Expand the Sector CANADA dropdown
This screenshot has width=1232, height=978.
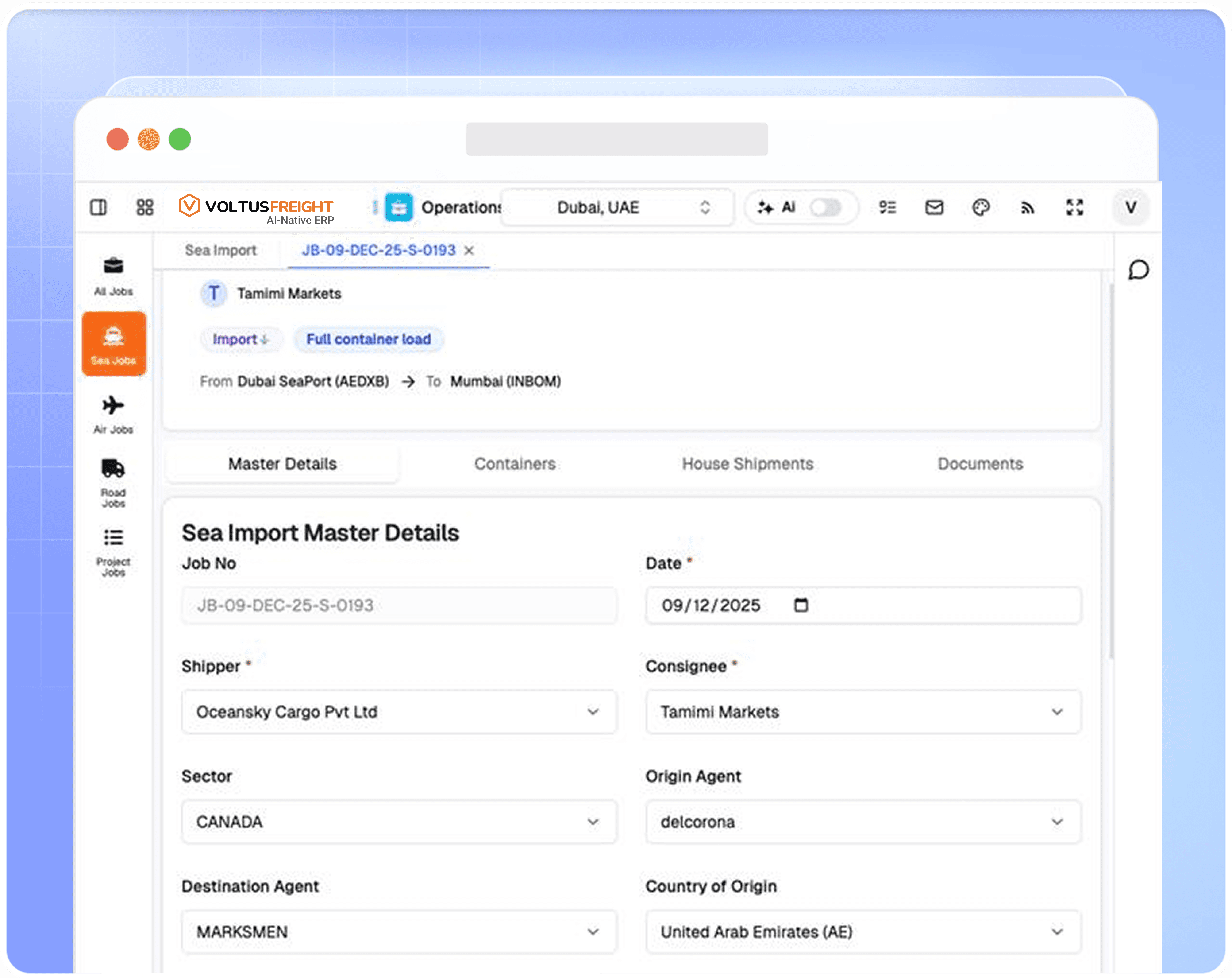[x=399, y=821]
